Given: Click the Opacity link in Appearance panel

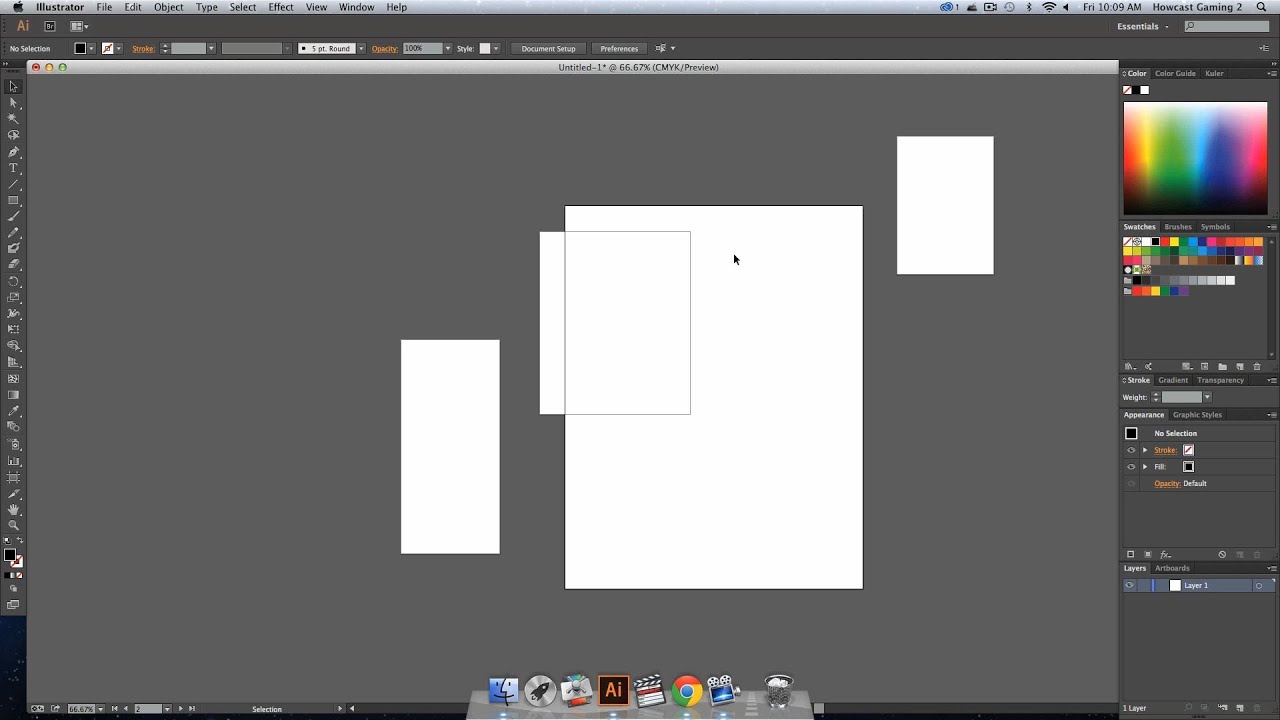Looking at the screenshot, I should 1167,483.
